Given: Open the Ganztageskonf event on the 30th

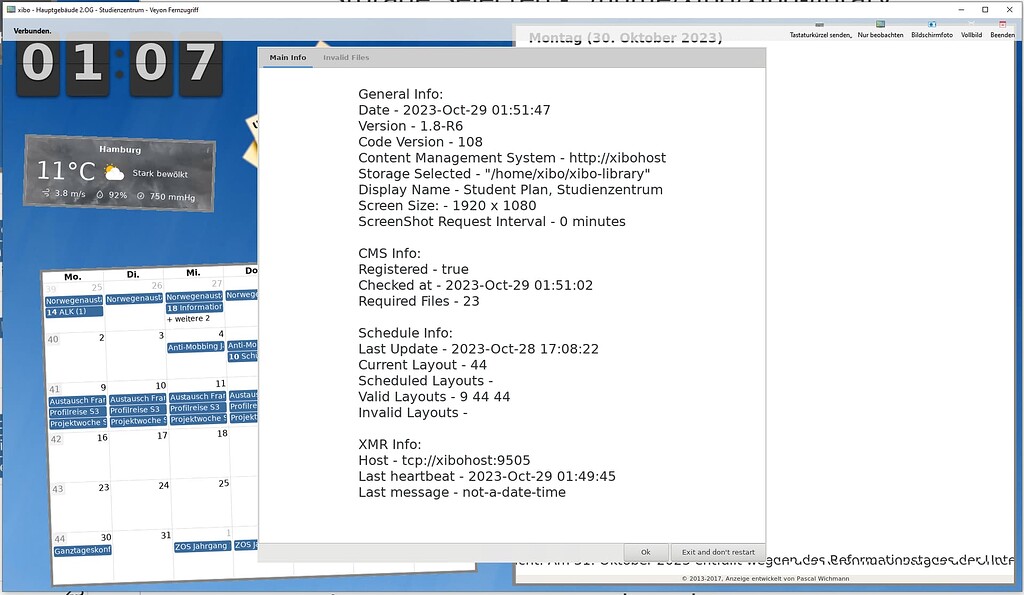Looking at the screenshot, I should (x=79, y=551).
